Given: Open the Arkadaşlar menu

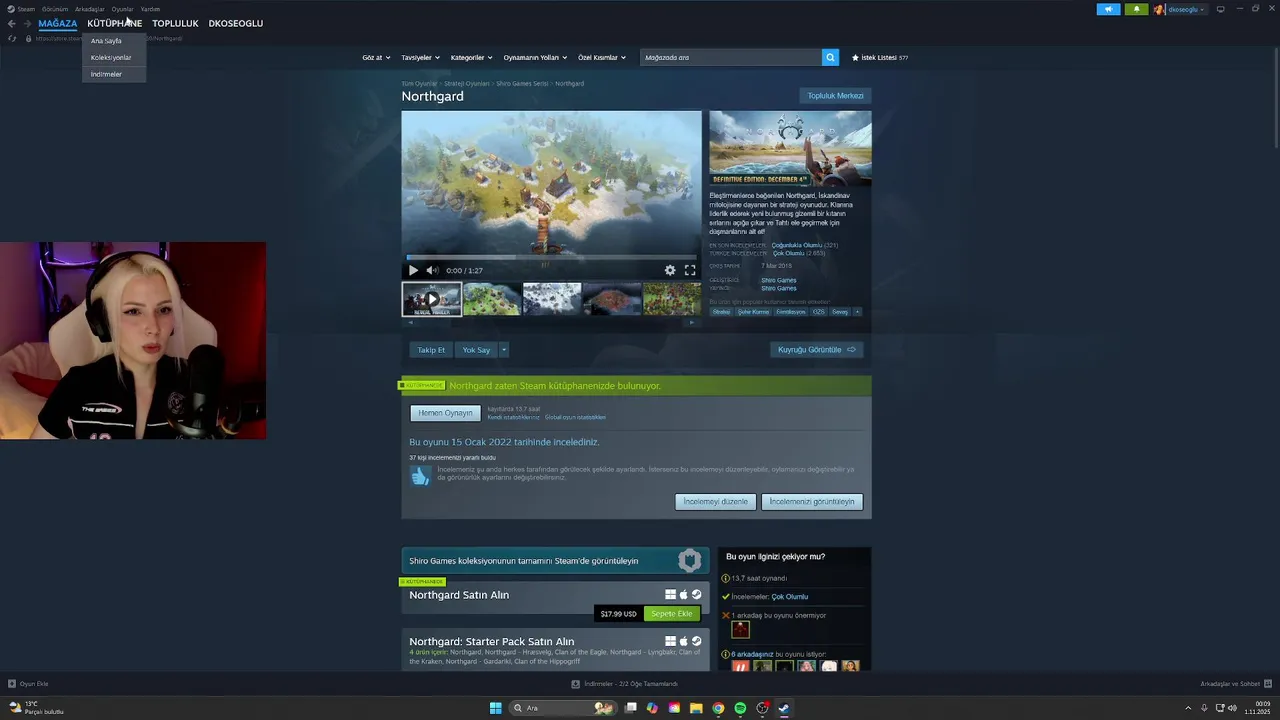Looking at the screenshot, I should (90, 9).
